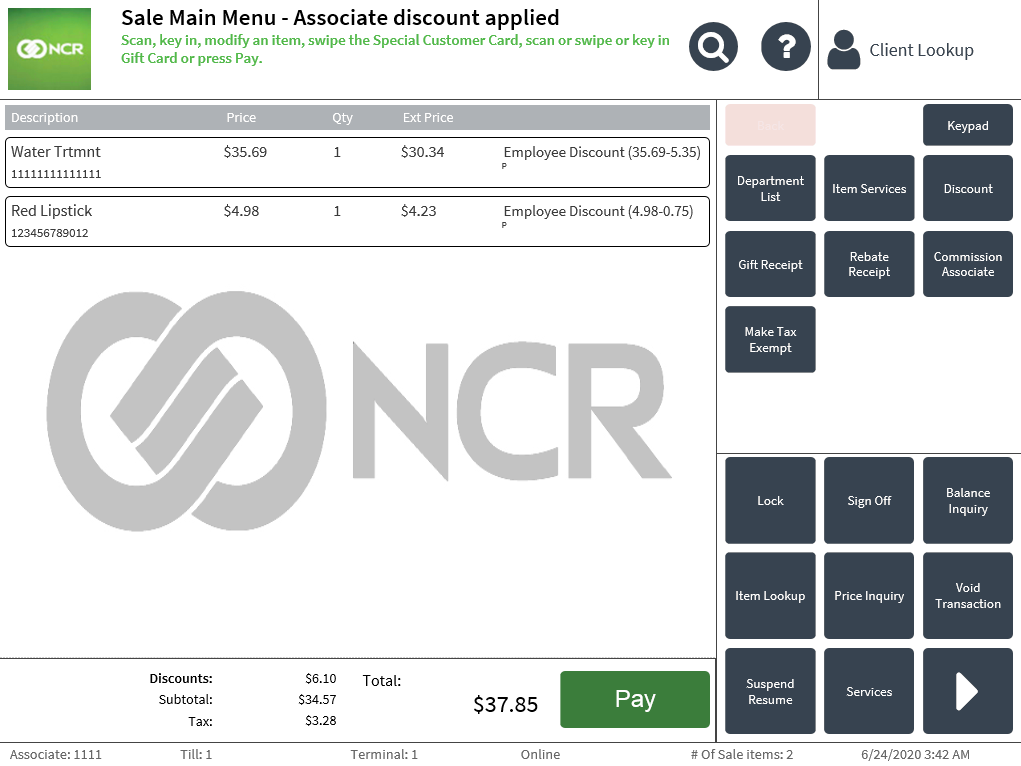Click the magnifying glass search icon

713,47
